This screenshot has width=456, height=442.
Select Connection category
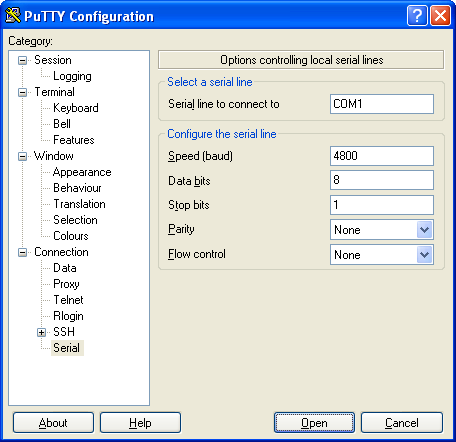61,252
